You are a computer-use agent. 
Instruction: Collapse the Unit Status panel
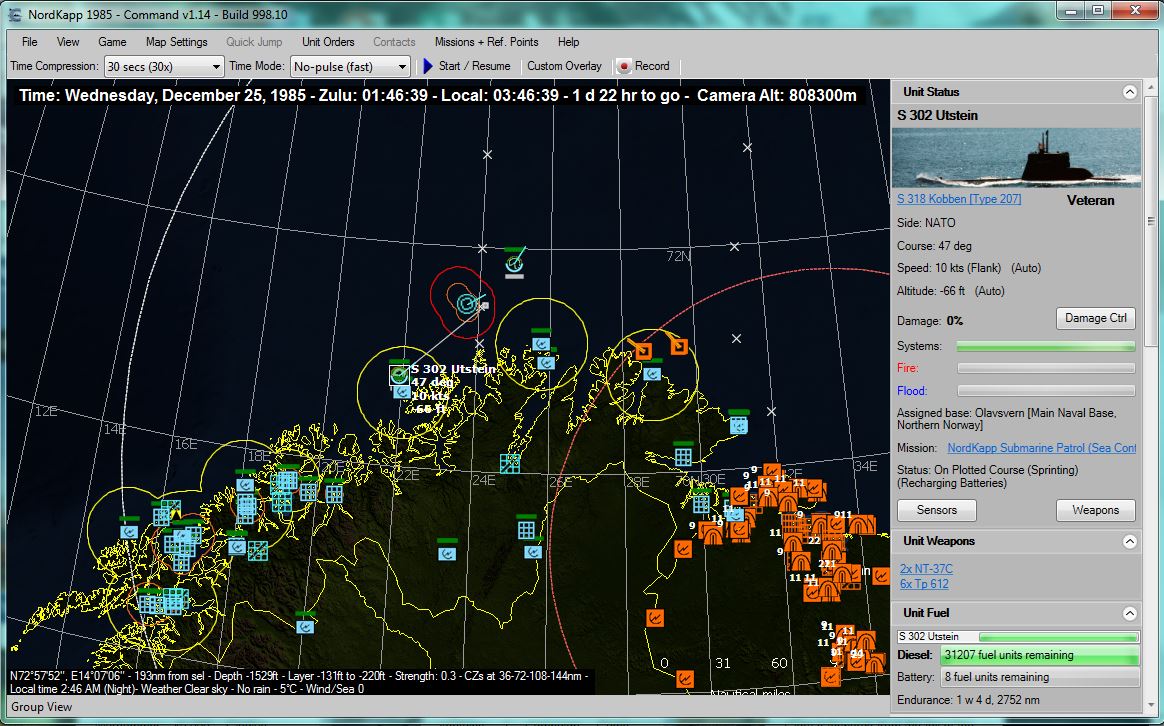click(1129, 92)
